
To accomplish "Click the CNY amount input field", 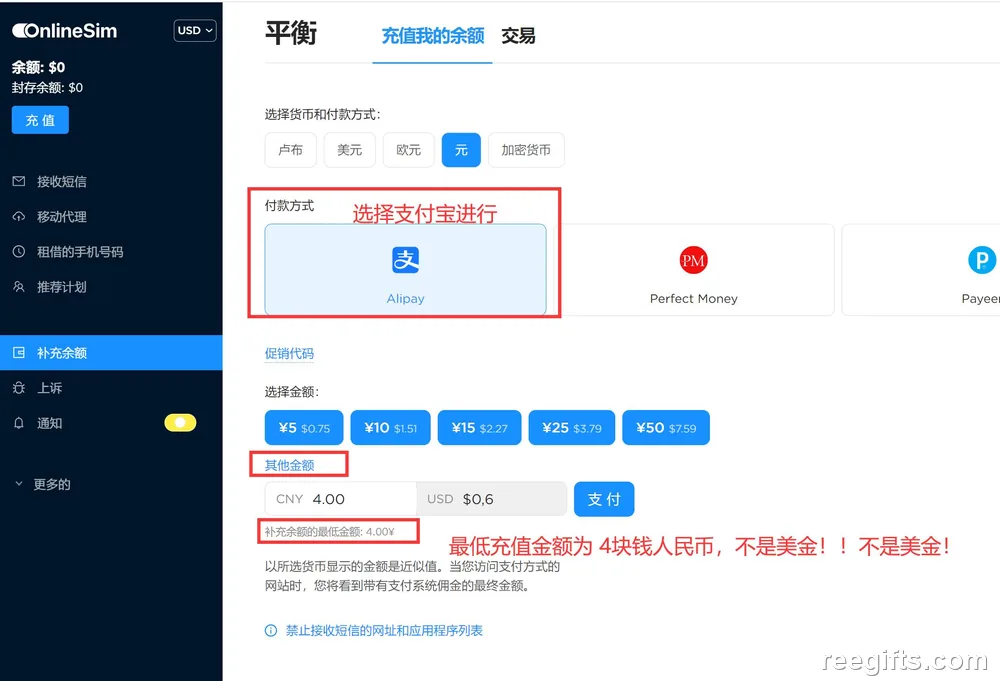I will coord(341,499).
